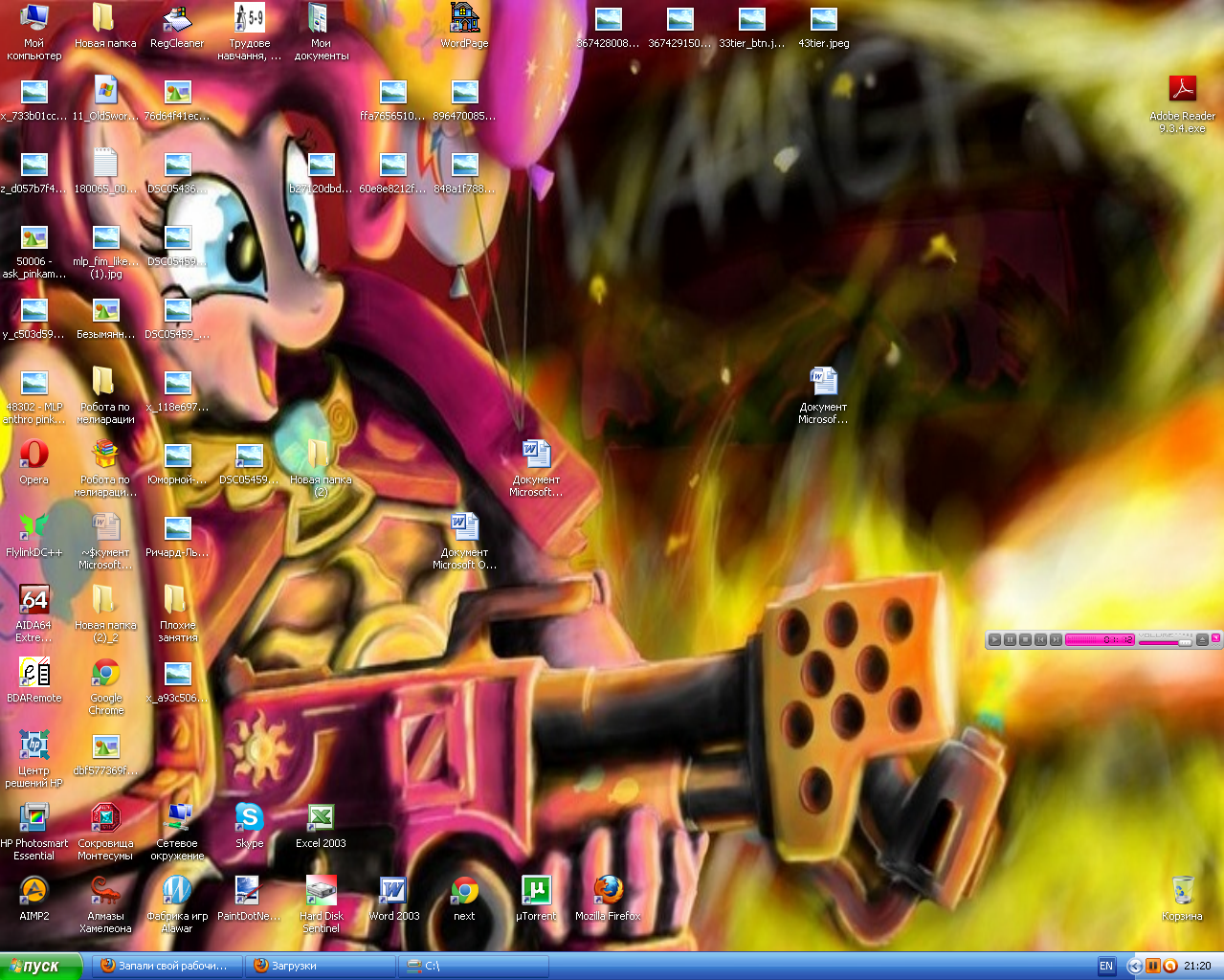Pause playback in the AIMP mini player
Screen dimensions: 1224x980
coord(1010,639)
